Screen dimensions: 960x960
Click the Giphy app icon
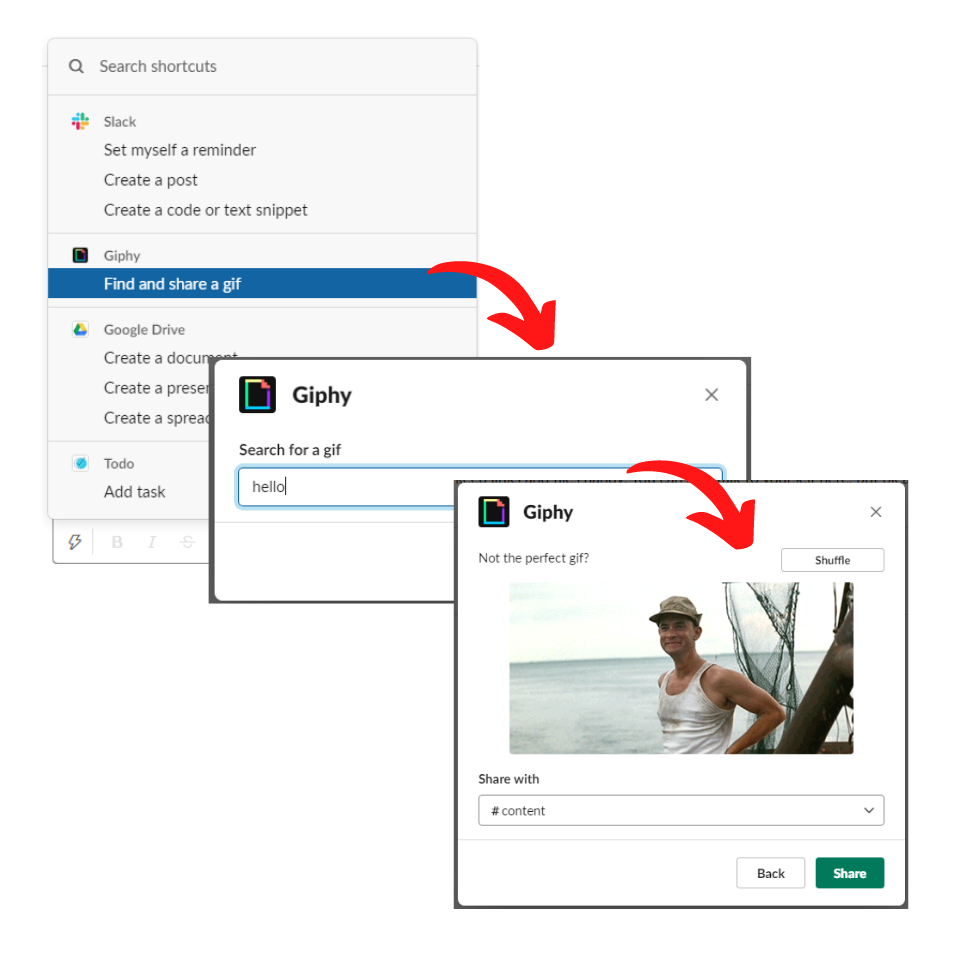tap(80, 255)
